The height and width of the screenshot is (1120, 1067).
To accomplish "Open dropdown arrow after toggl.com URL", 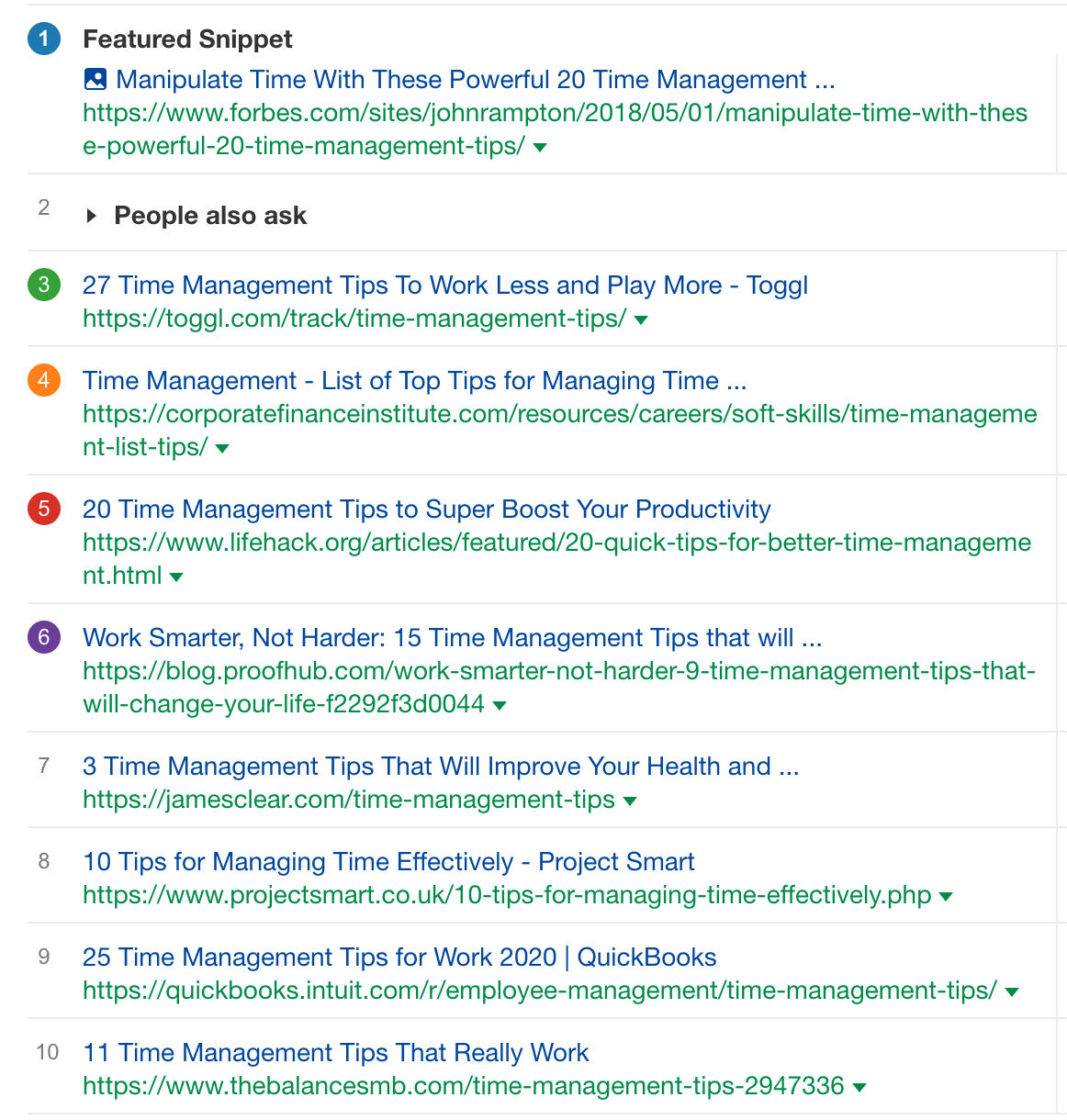I will pyautogui.click(x=641, y=320).
